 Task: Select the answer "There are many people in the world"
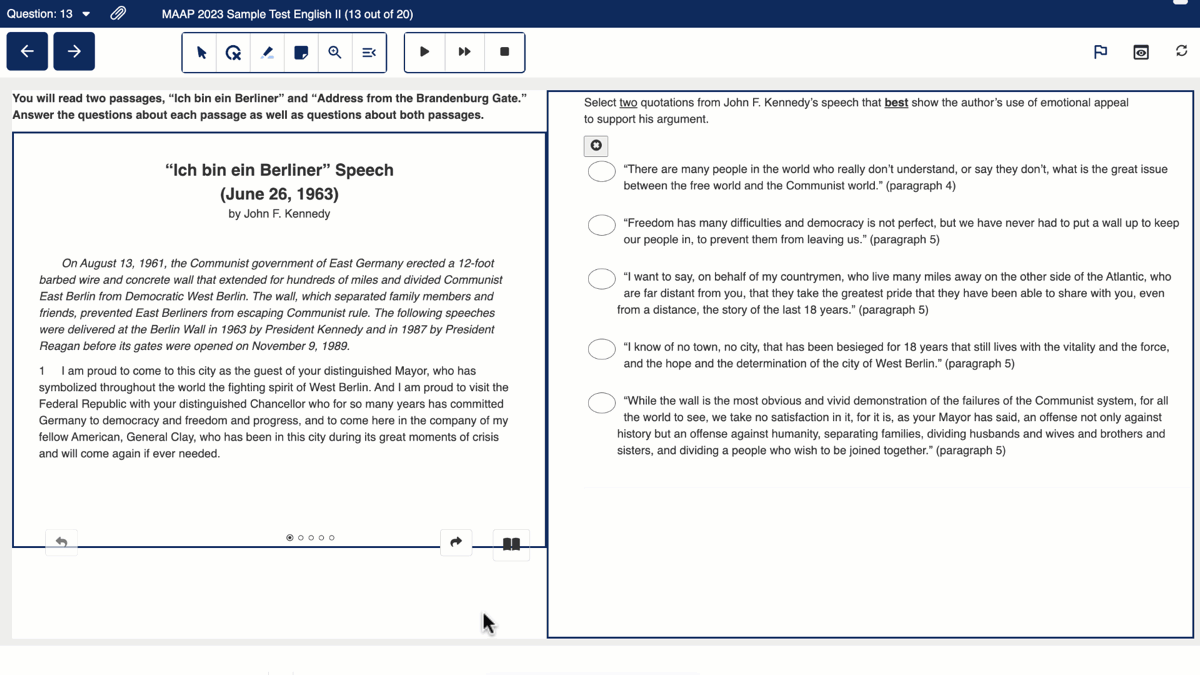click(601, 171)
